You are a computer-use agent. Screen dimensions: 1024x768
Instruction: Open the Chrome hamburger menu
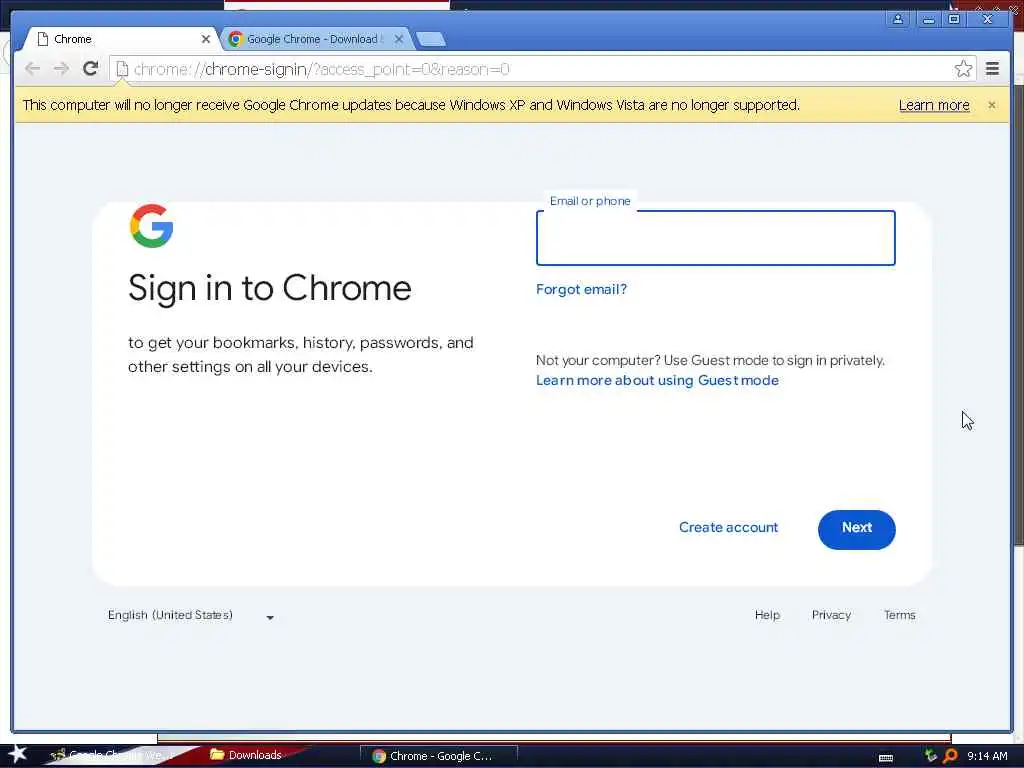[992, 69]
